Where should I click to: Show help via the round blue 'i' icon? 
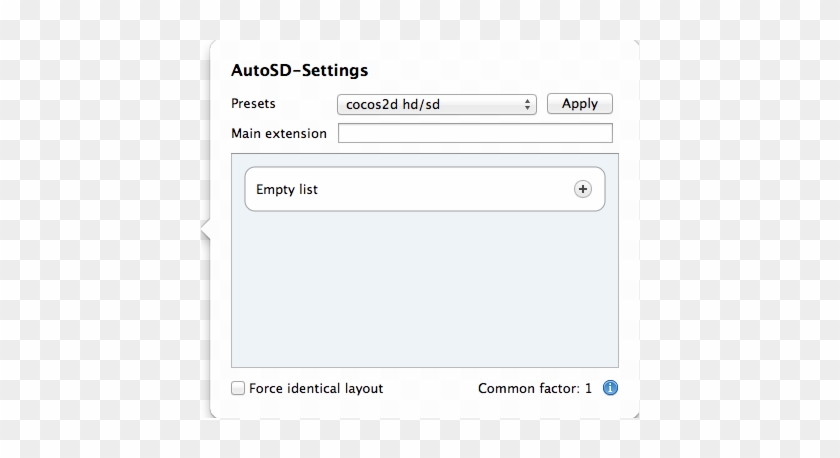pos(610,388)
